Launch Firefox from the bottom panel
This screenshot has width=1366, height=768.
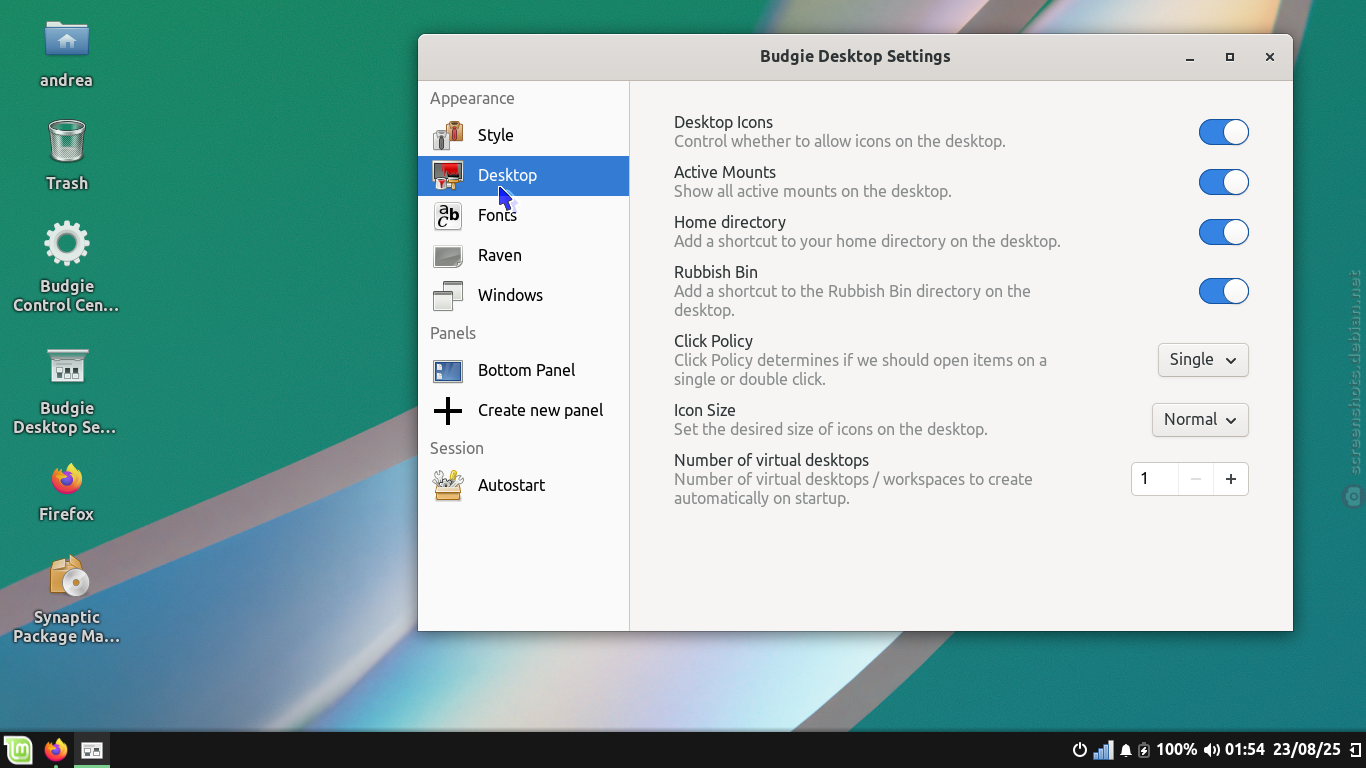click(x=56, y=750)
